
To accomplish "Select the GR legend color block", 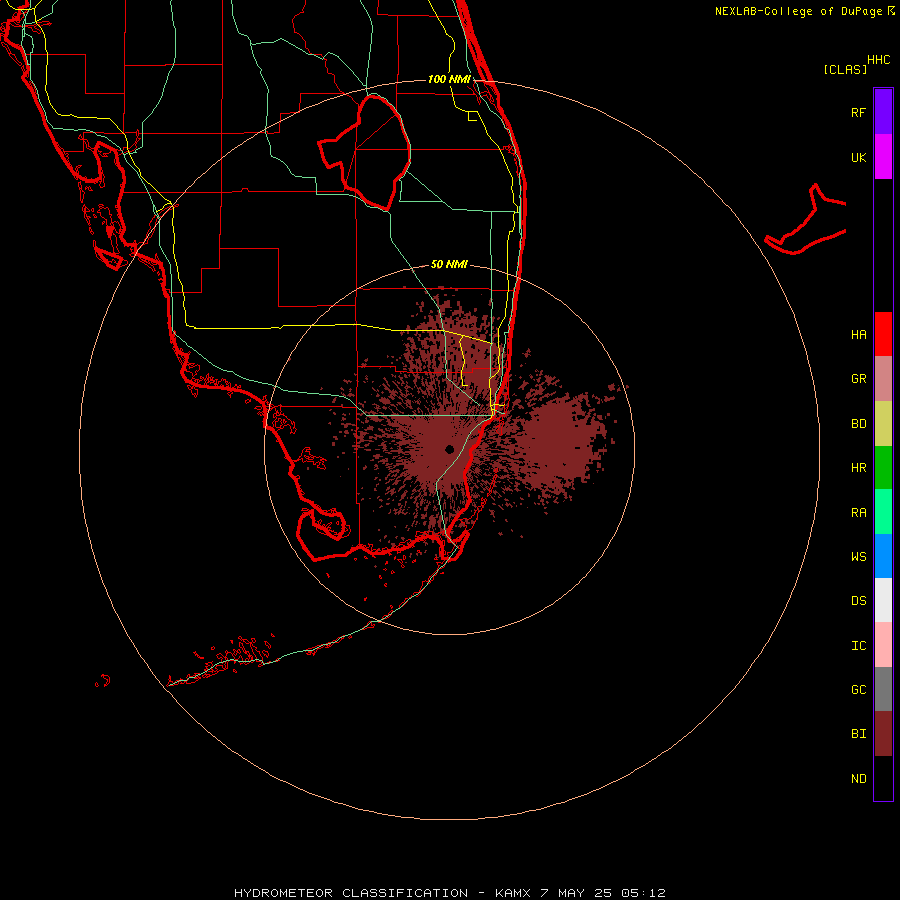I will pyautogui.click(x=883, y=379).
